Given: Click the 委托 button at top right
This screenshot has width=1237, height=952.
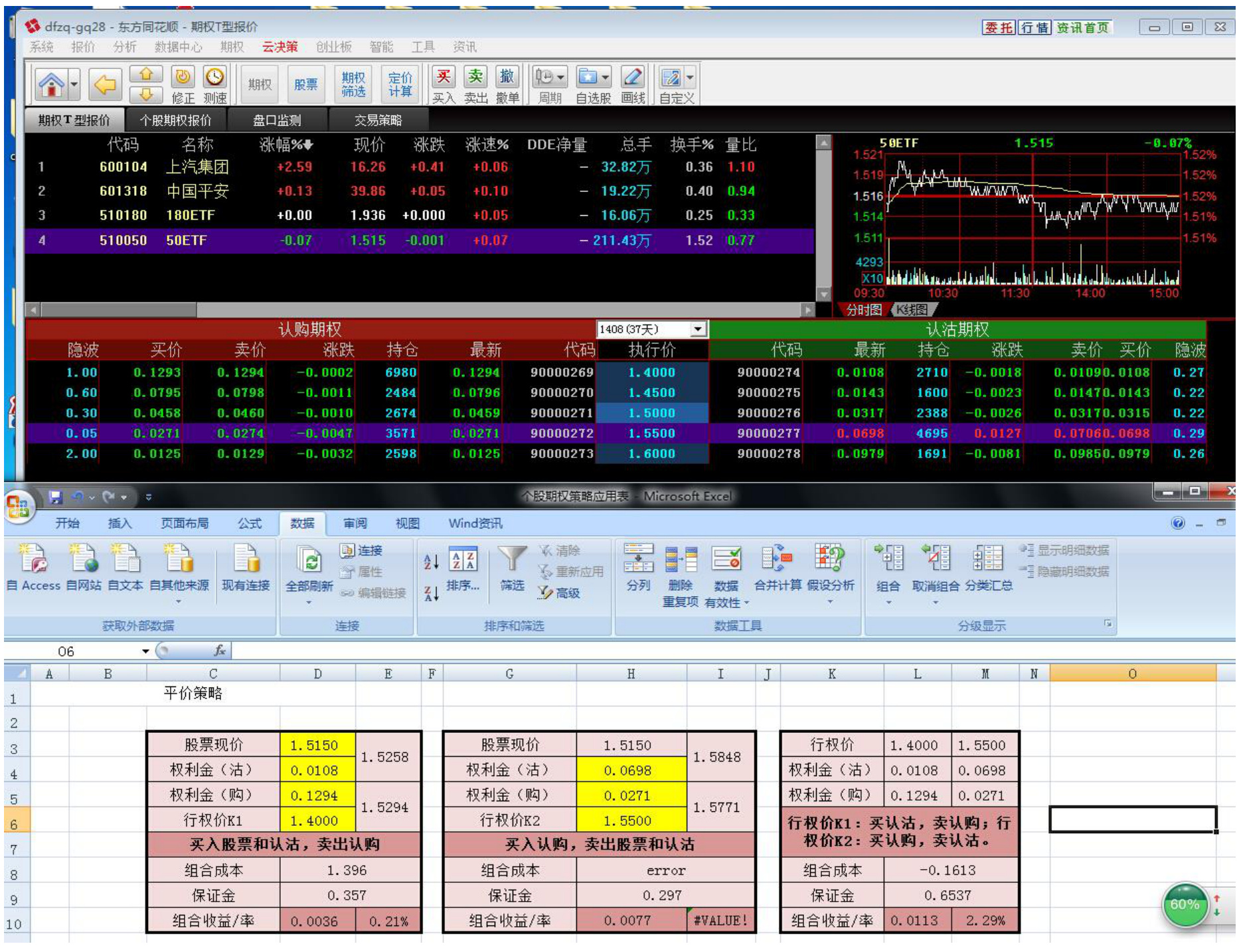Looking at the screenshot, I should (999, 27).
